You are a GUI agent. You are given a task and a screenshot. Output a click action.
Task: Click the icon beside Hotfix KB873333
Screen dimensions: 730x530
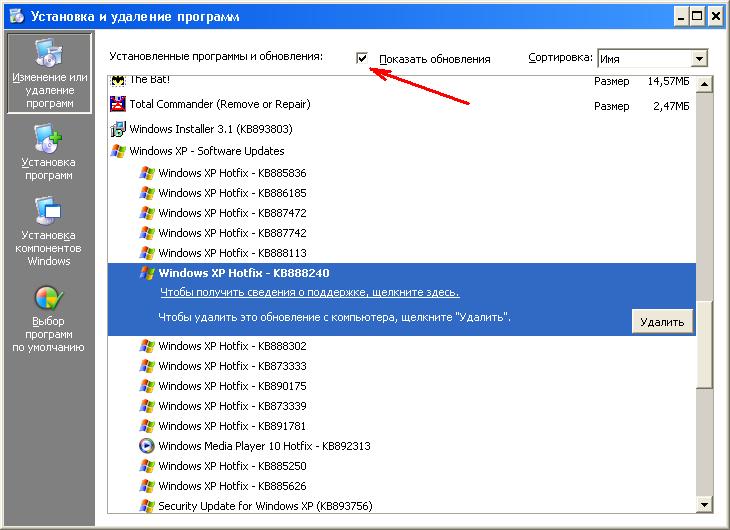(x=147, y=366)
